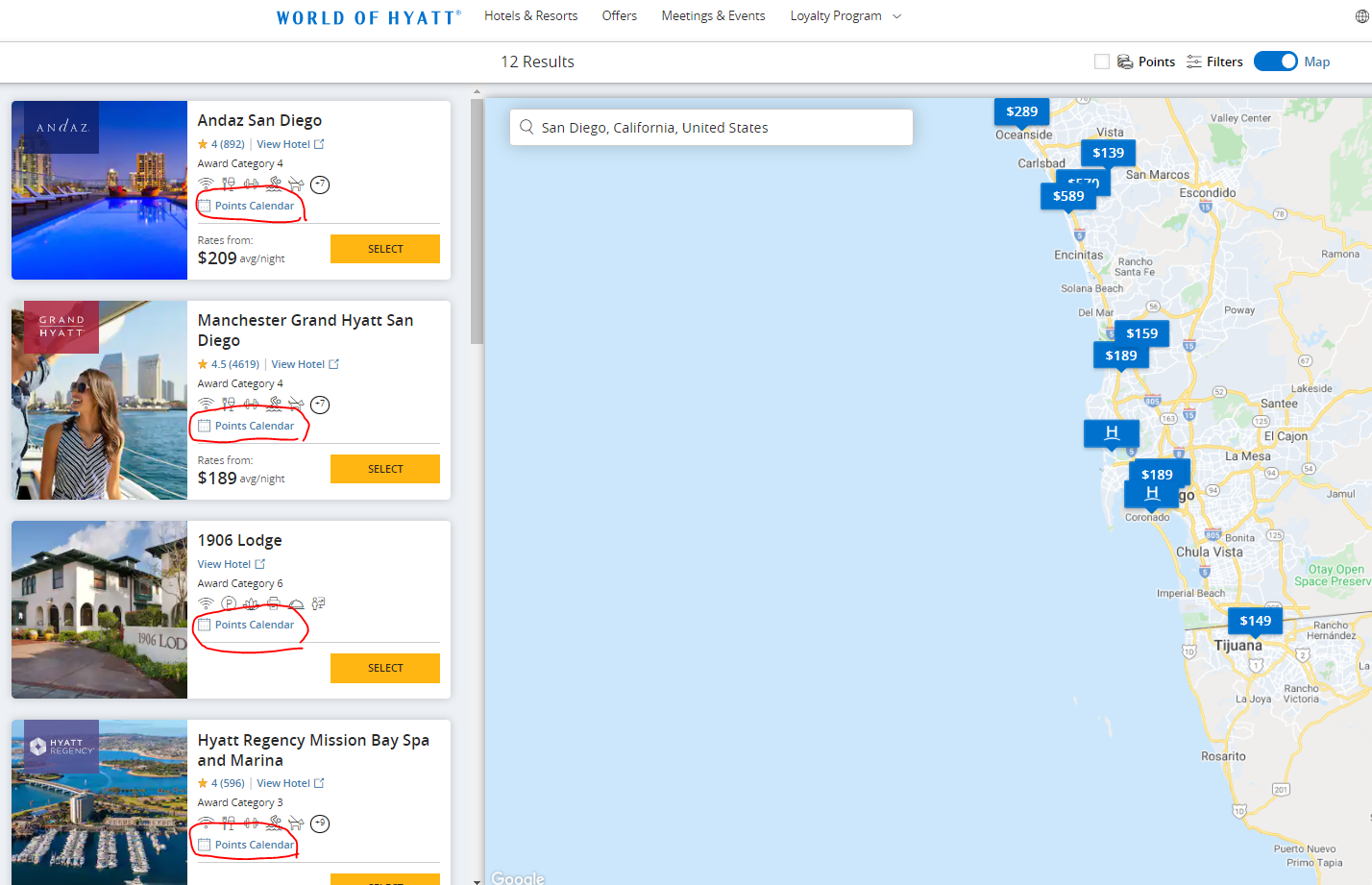Click the $289 map price marker
Image resolution: width=1372 pixels, height=885 pixels.
pyautogui.click(x=1021, y=111)
